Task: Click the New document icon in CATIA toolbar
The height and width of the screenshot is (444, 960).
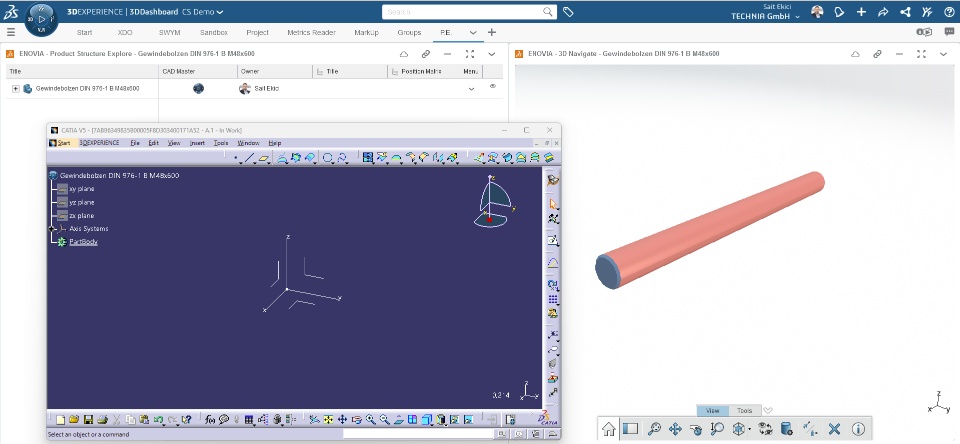Action: 61,420
